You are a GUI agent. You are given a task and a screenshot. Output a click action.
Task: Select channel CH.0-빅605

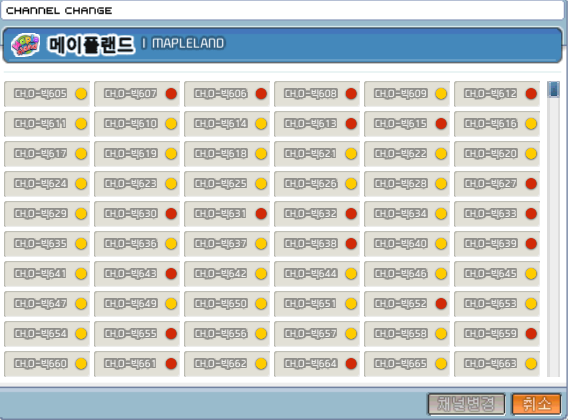(47, 94)
